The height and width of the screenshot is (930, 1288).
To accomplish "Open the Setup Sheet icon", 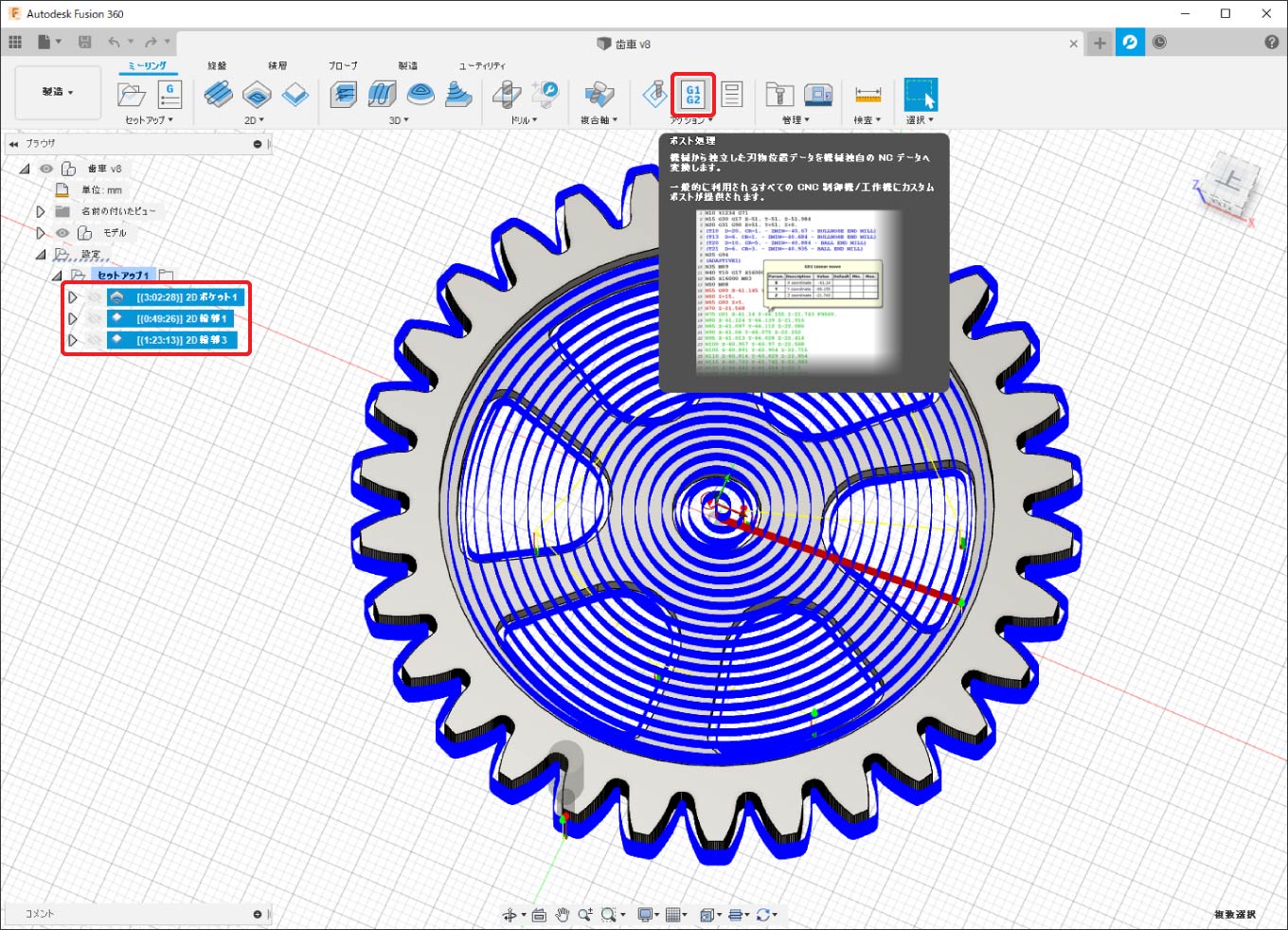I will pyautogui.click(x=731, y=95).
